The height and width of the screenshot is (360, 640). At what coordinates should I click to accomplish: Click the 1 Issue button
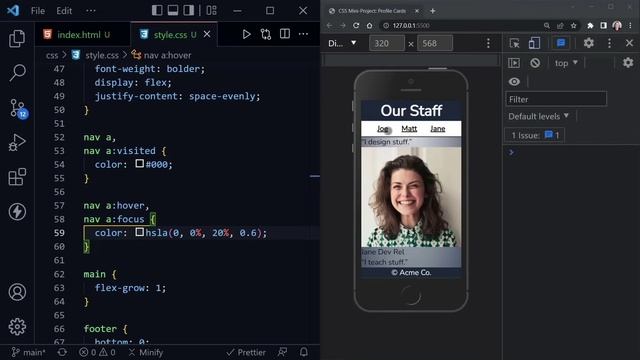pos(535,135)
